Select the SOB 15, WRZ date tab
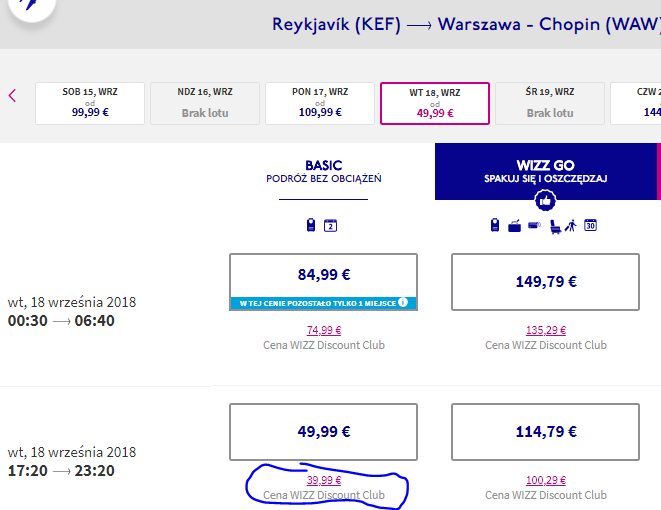Viewport: 661px width, 510px height. [x=90, y=103]
